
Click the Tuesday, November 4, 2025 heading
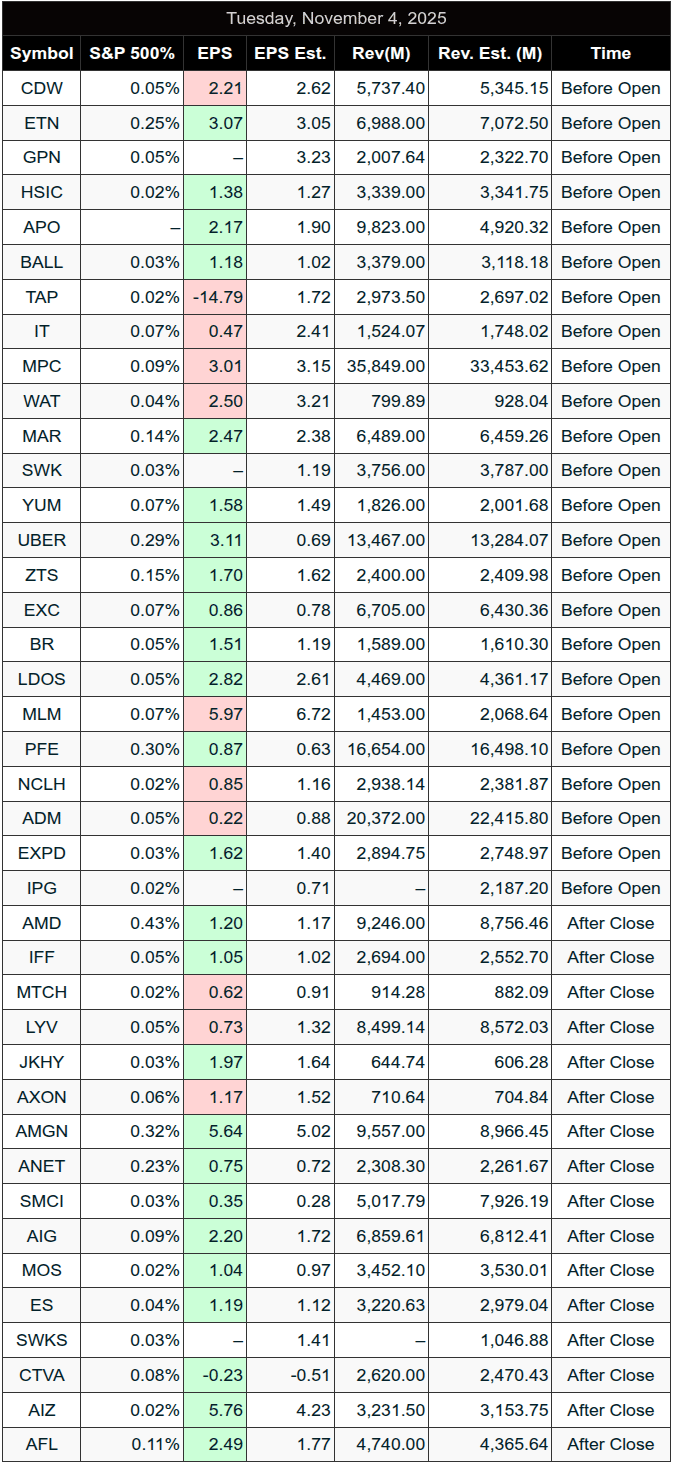tap(336, 18)
